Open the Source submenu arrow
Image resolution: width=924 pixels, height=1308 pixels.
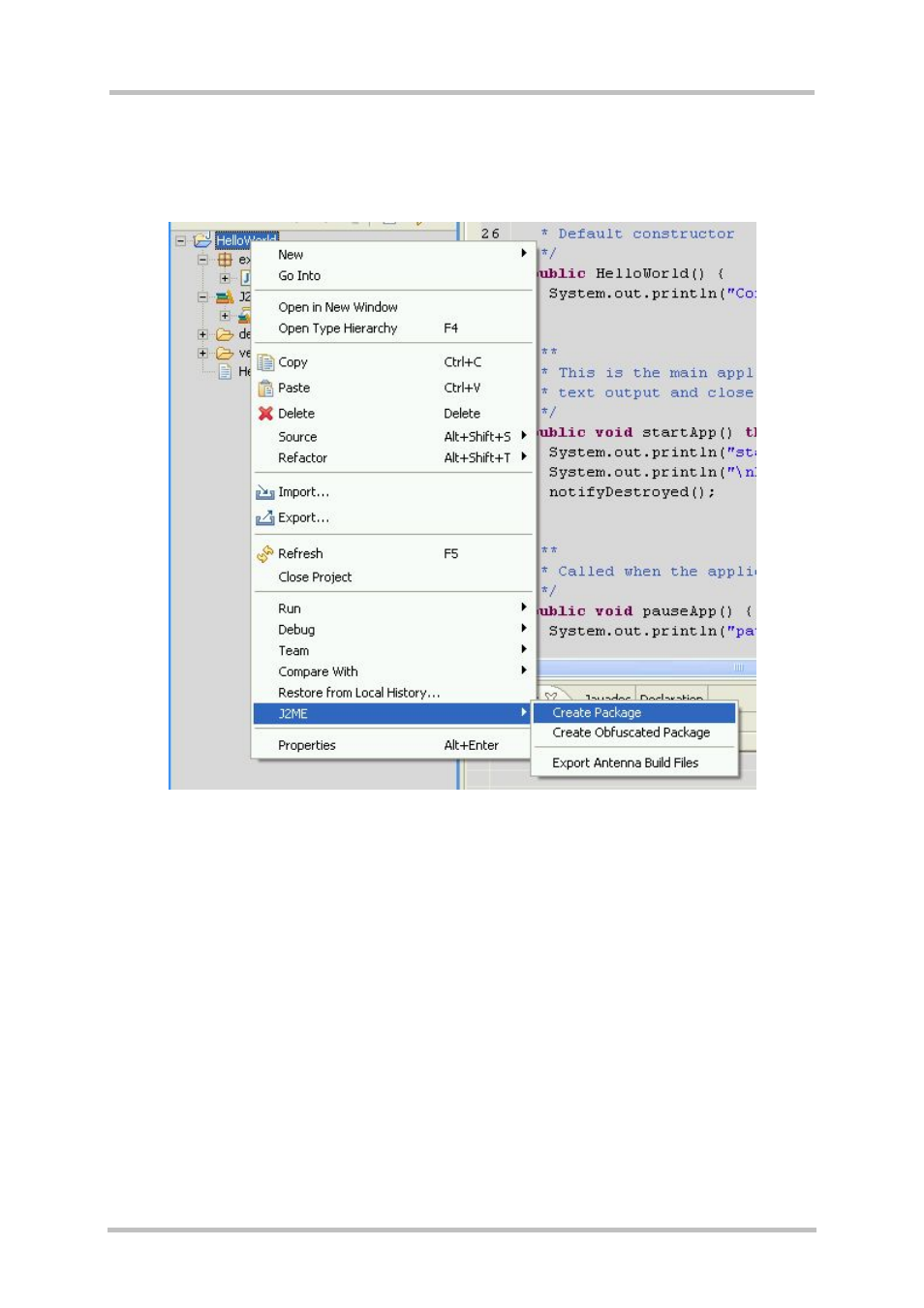click(x=524, y=436)
